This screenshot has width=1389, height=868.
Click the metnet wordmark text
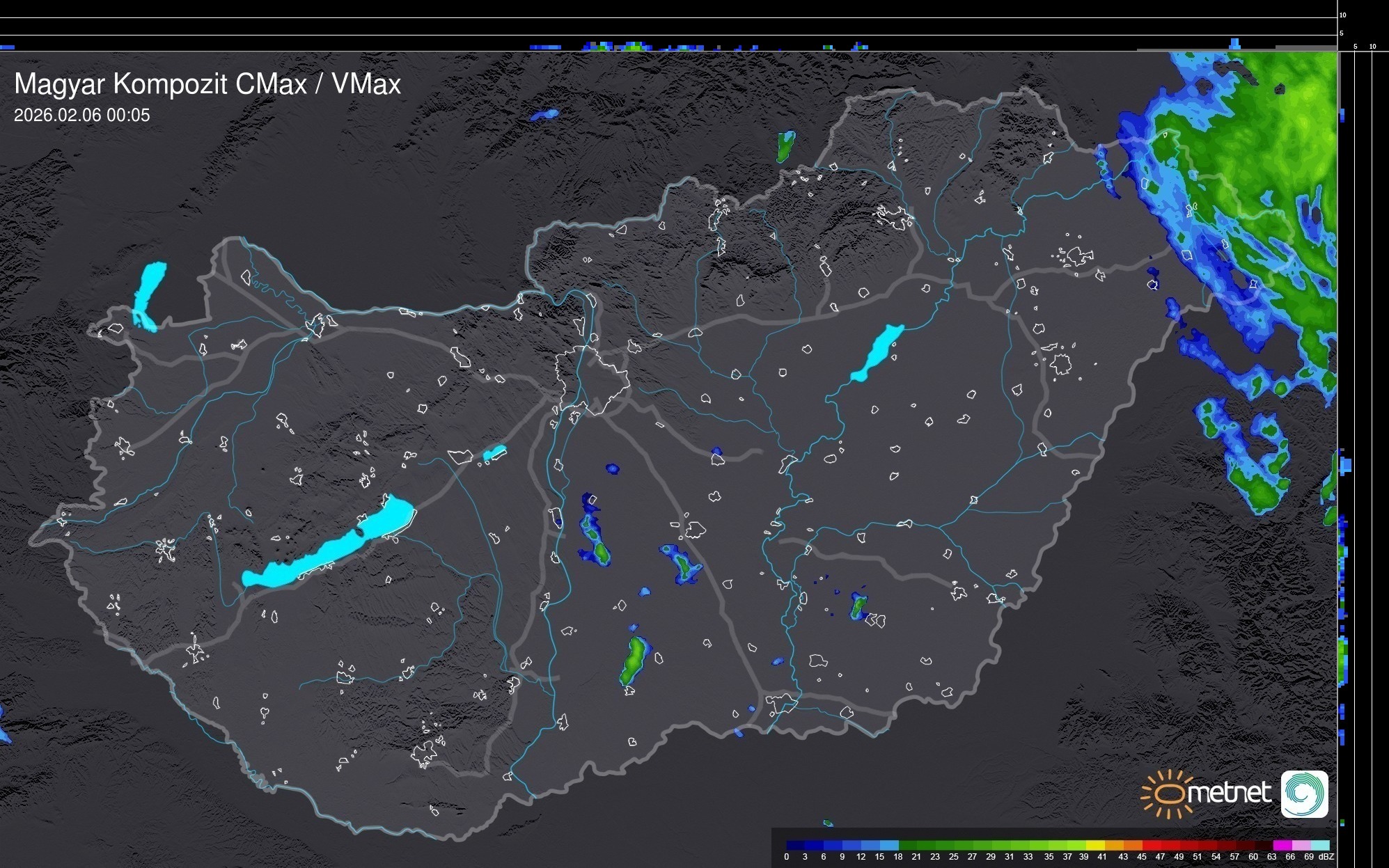click(1230, 793)
